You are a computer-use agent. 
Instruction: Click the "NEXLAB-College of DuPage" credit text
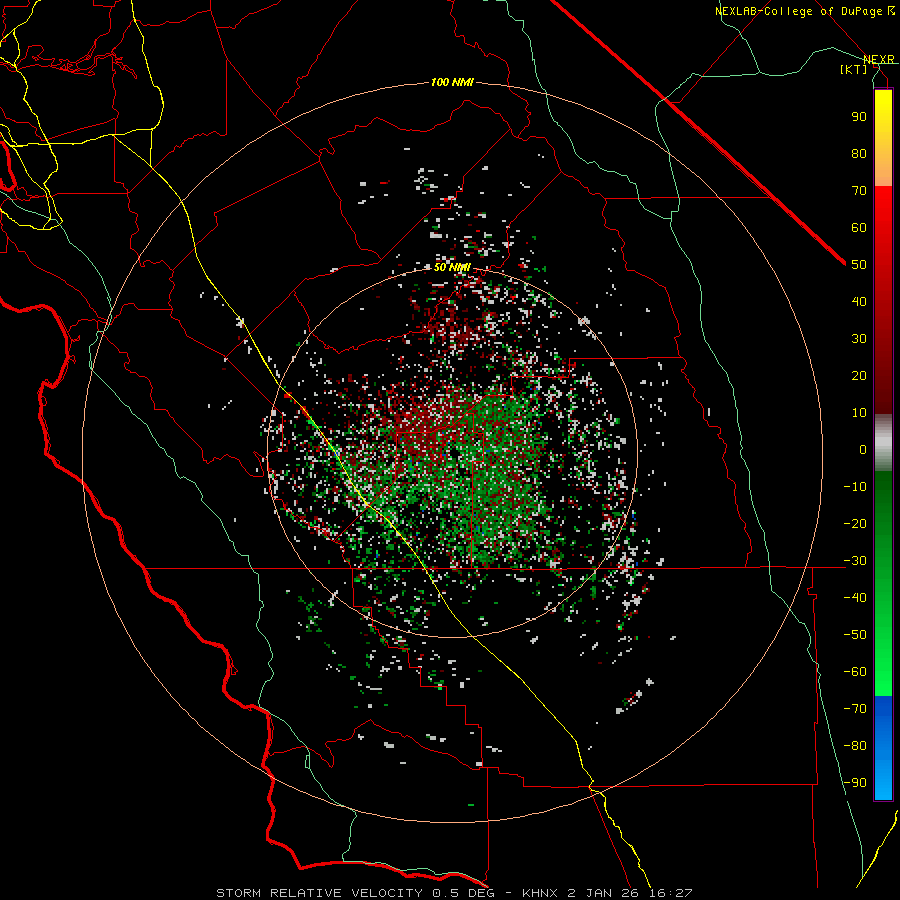800,11
